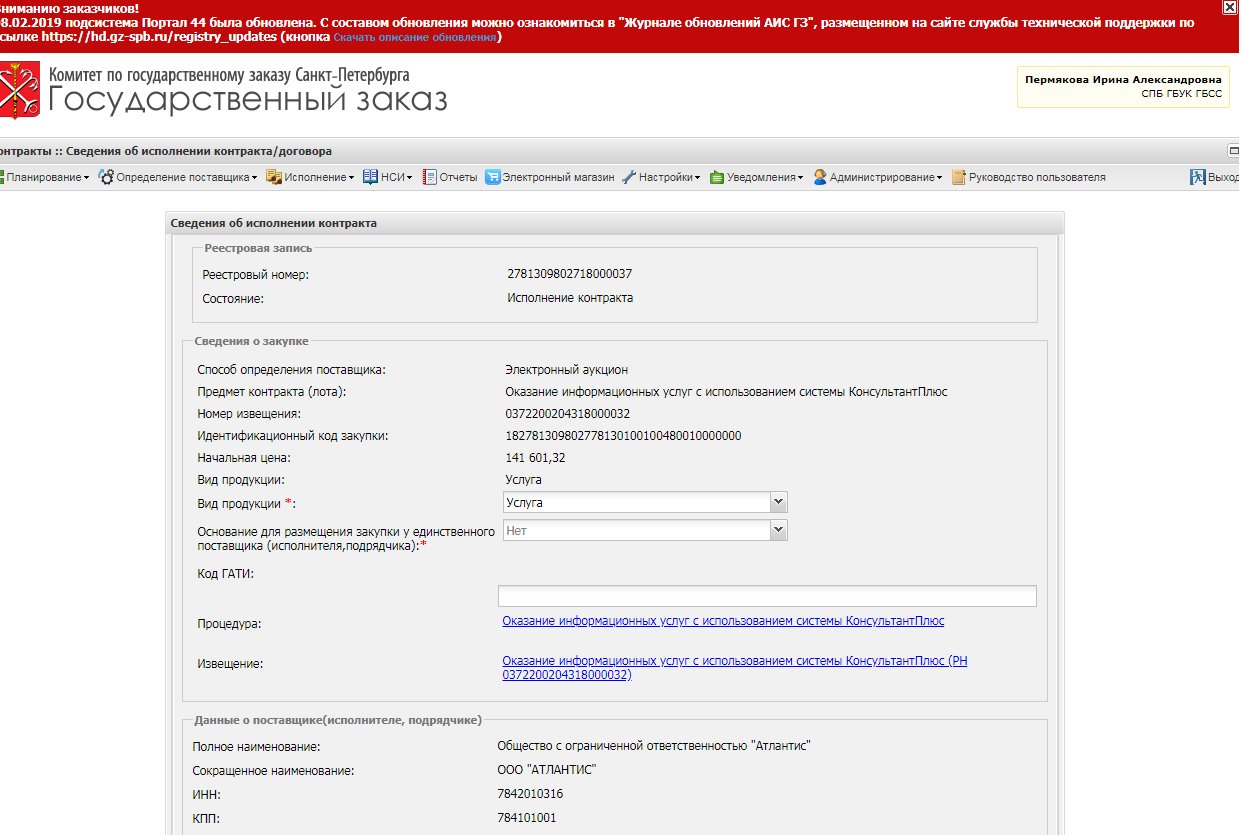Select the short name ООО "АТЛАНТИС"

click(547, 770)
